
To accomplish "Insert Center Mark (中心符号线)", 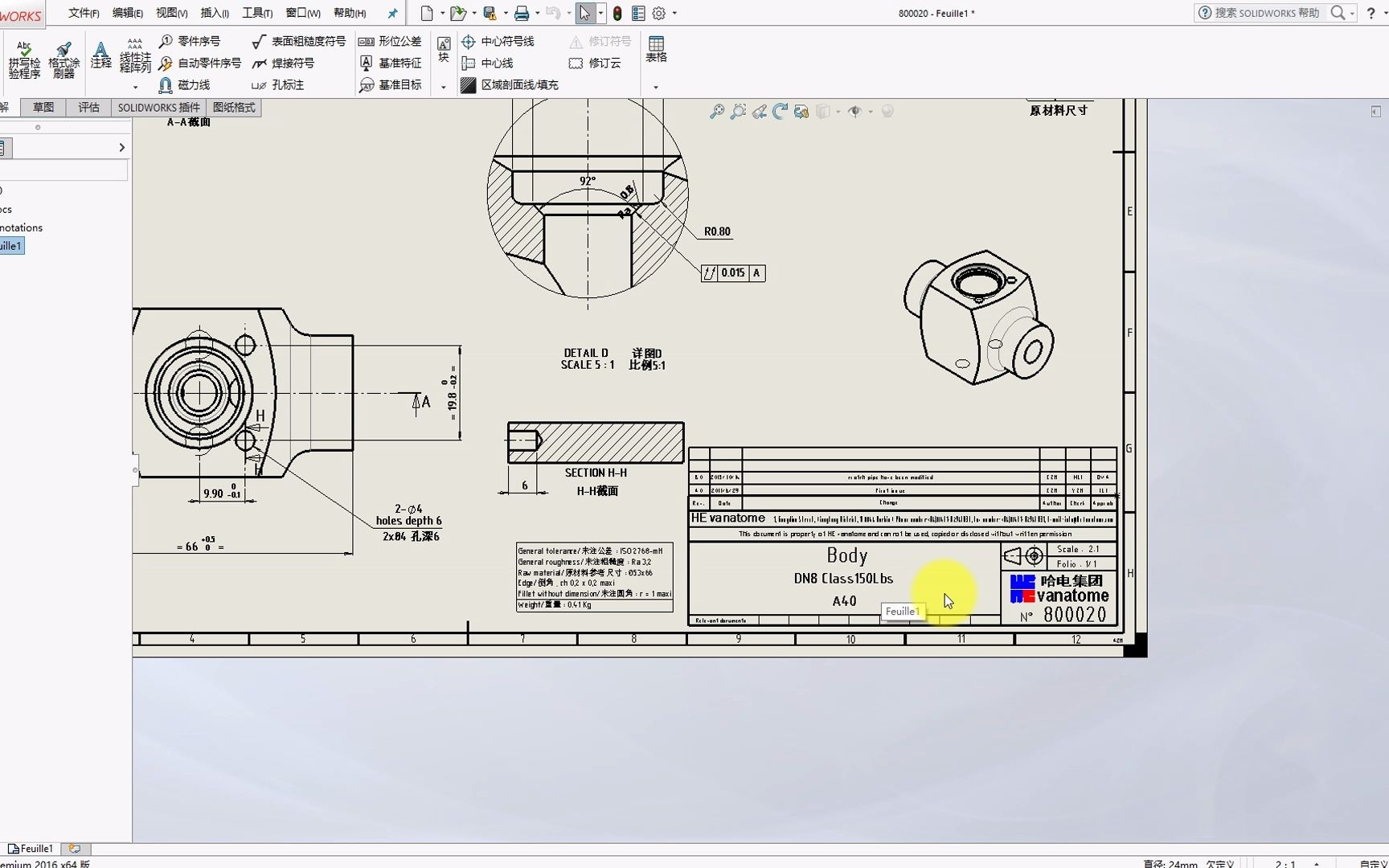I will 498,41.
